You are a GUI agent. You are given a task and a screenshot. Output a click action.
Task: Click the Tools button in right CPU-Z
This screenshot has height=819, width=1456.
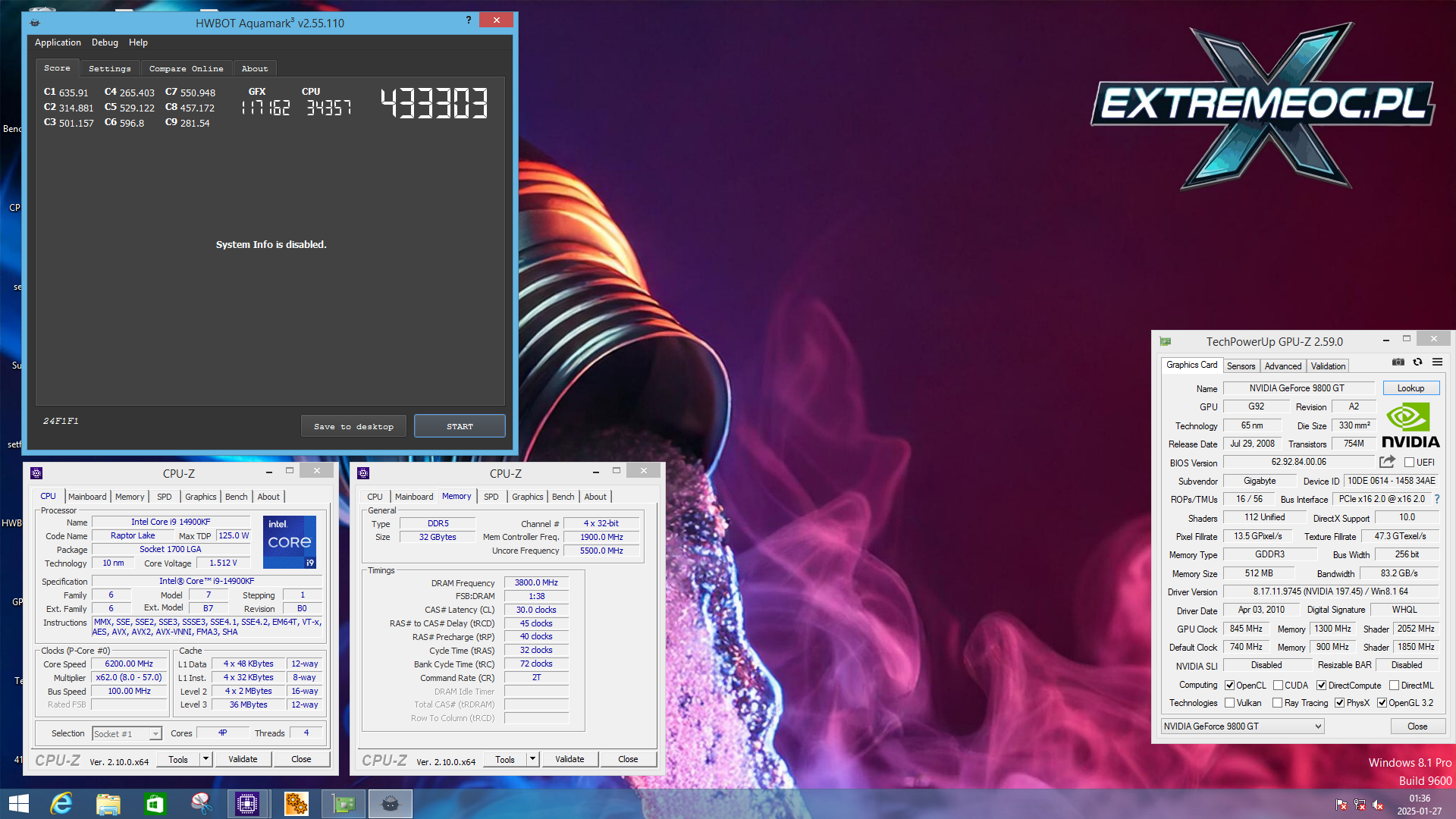[x=505, y=759]
